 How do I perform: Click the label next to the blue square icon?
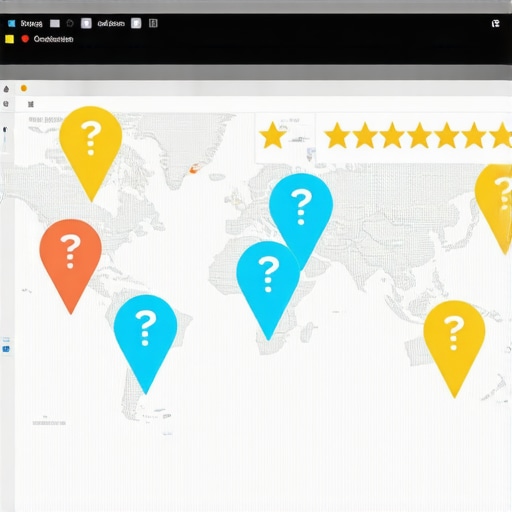tap(31, 23)
